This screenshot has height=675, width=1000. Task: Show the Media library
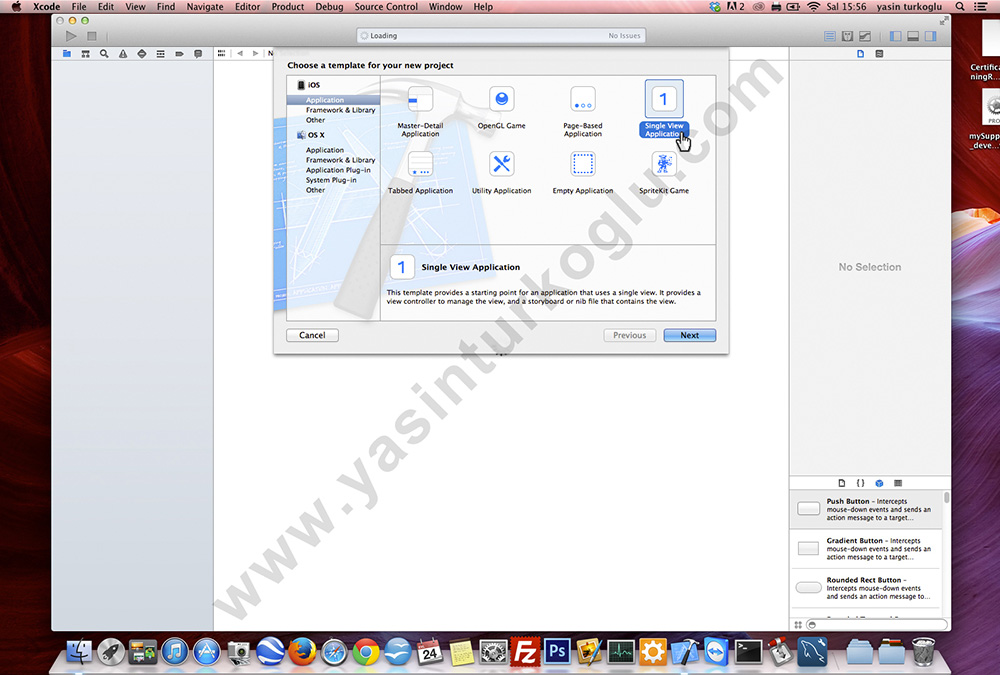pyautogui.click(x=898, y=483)
